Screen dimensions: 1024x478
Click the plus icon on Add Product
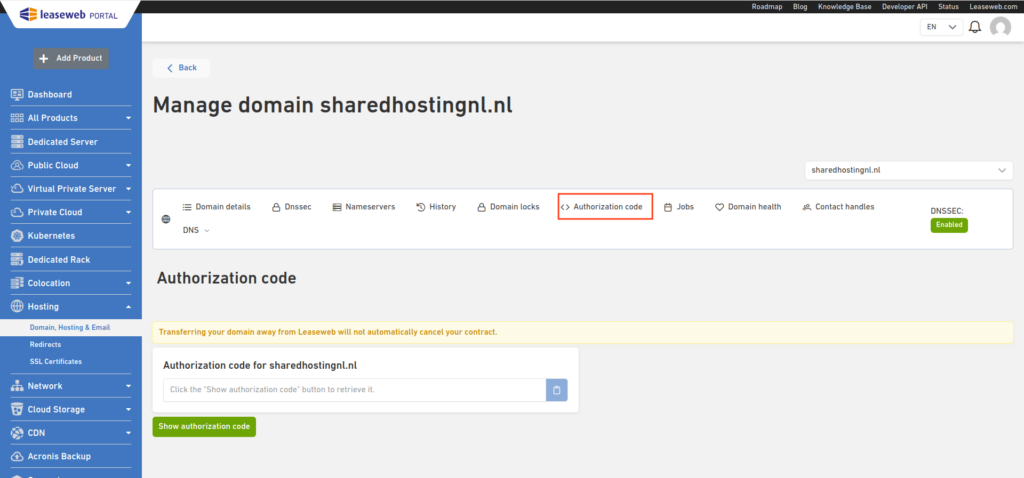click(44, 58)
